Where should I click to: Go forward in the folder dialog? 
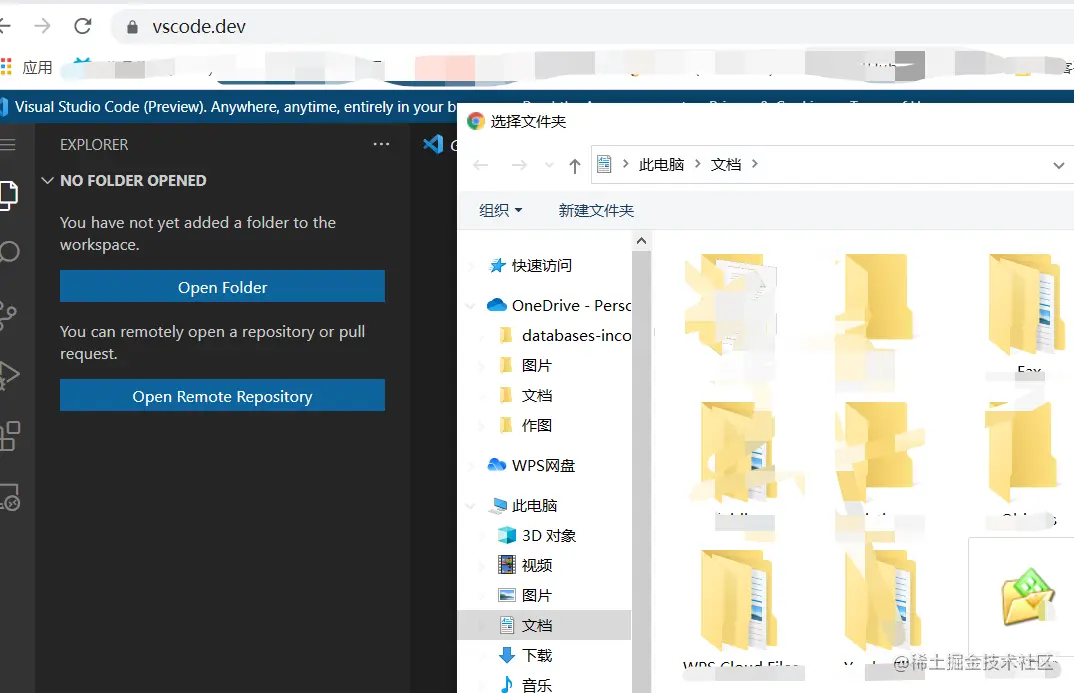pos(519,165)
